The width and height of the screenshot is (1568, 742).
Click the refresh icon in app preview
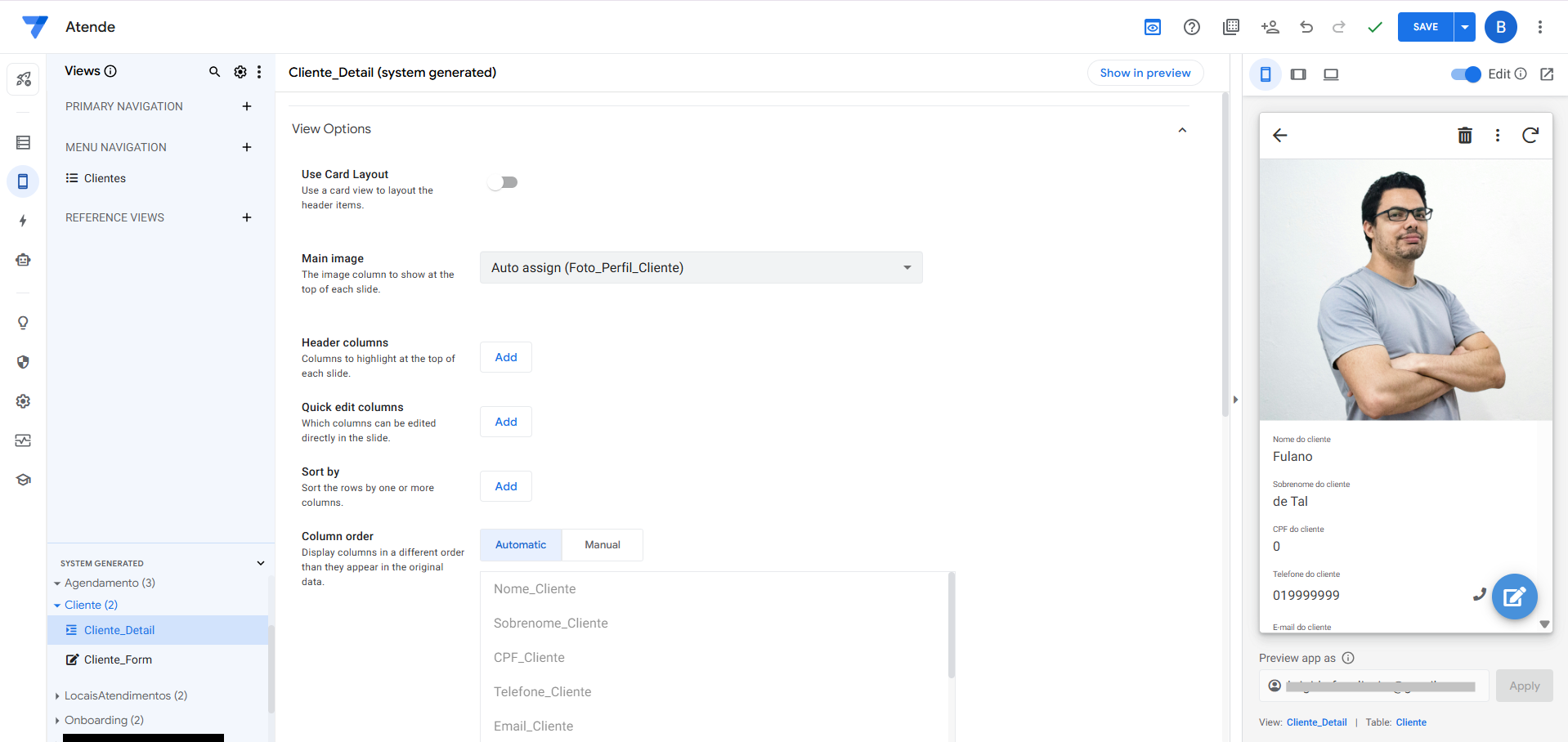[x=1530, y=136]
